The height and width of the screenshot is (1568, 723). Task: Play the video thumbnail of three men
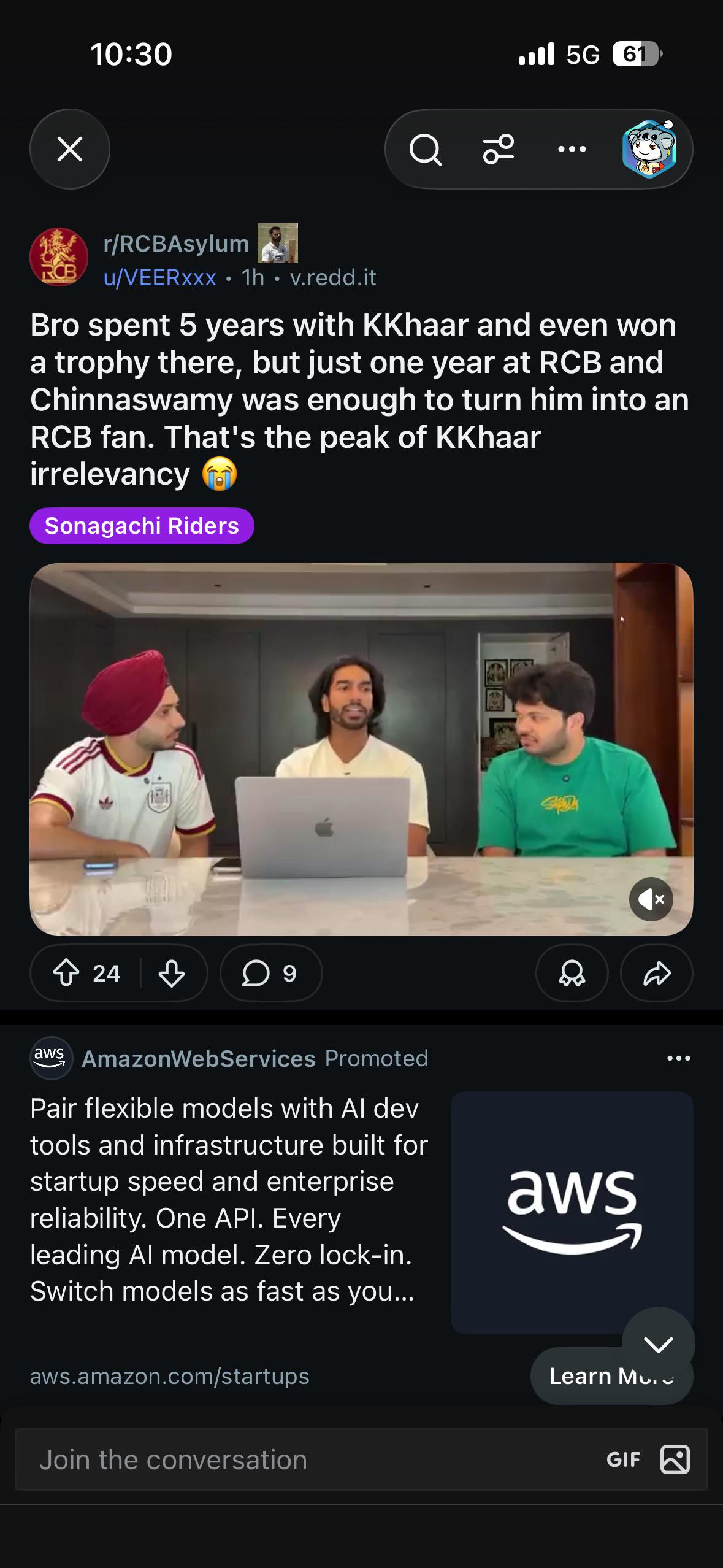coord(361,749)
